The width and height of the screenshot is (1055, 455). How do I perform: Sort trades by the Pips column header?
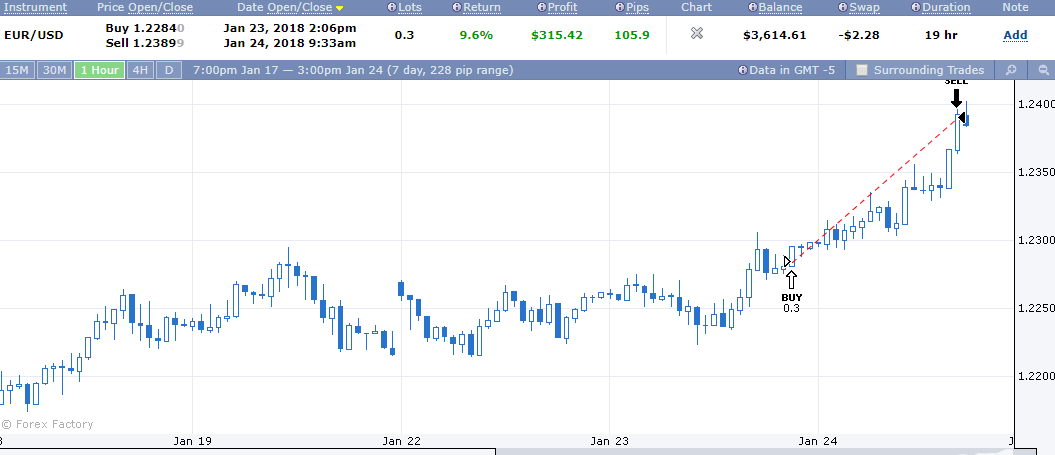click(x=636, y=7)
